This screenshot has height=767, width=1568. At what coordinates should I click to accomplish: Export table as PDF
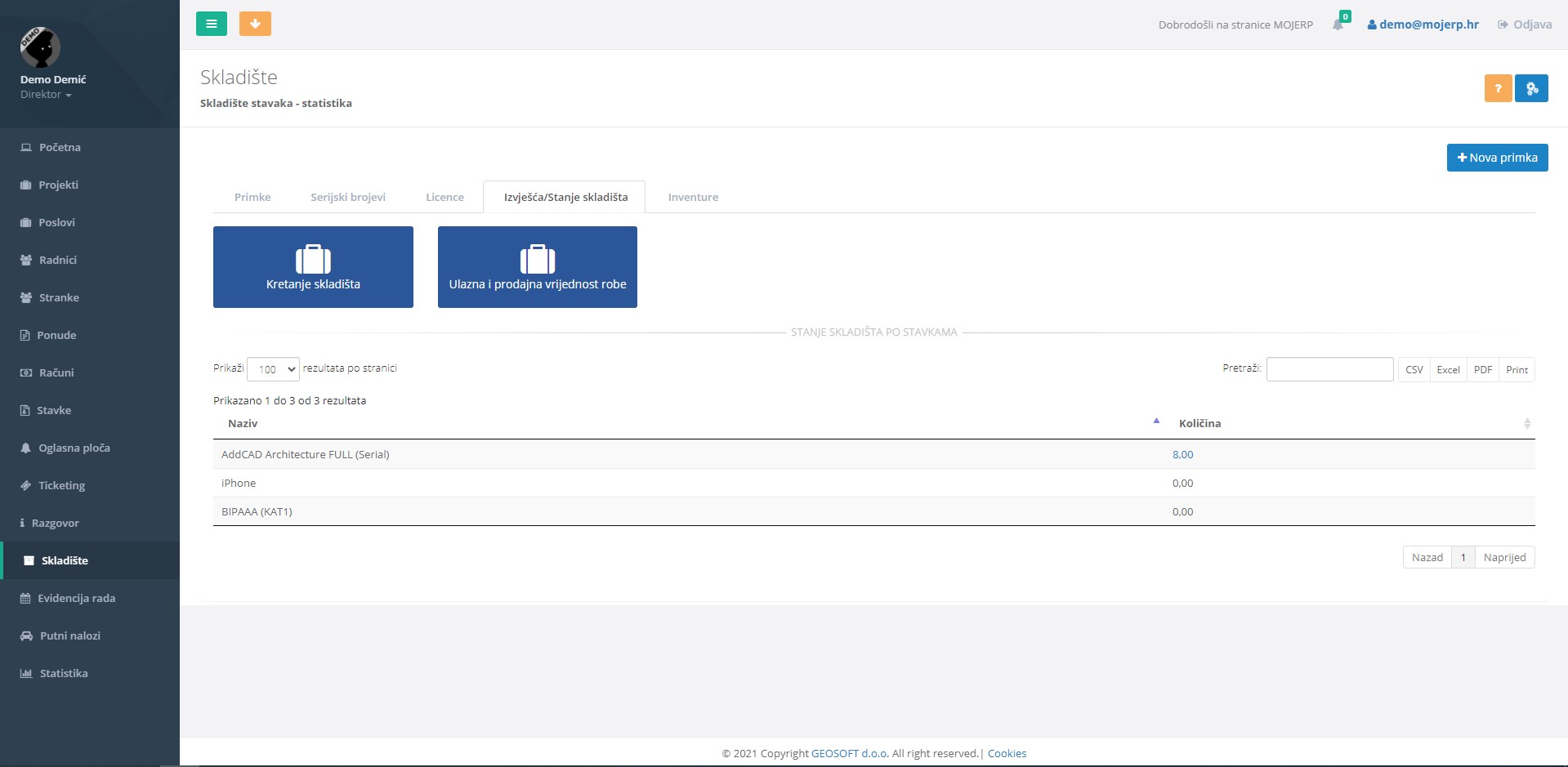[1483, 370]
